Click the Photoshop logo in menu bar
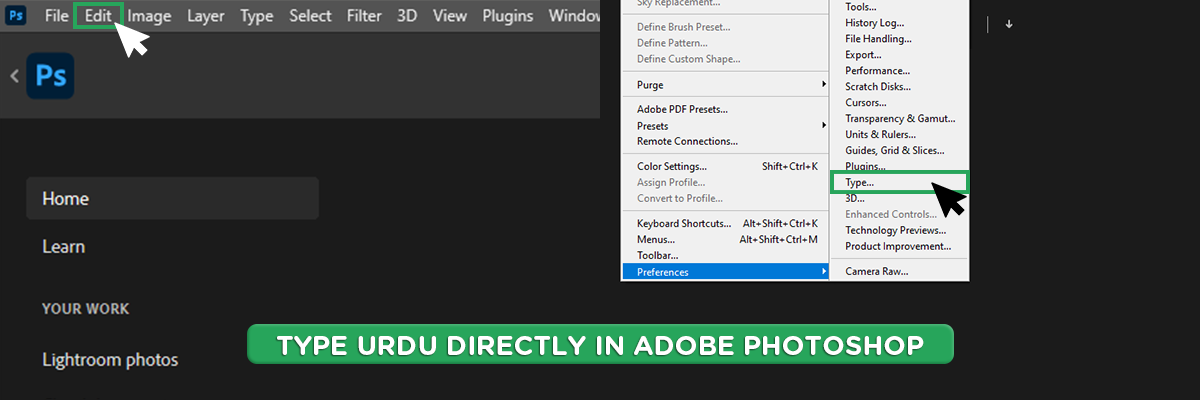Viewport: 1200px width, 400px height. click(17, 15)
